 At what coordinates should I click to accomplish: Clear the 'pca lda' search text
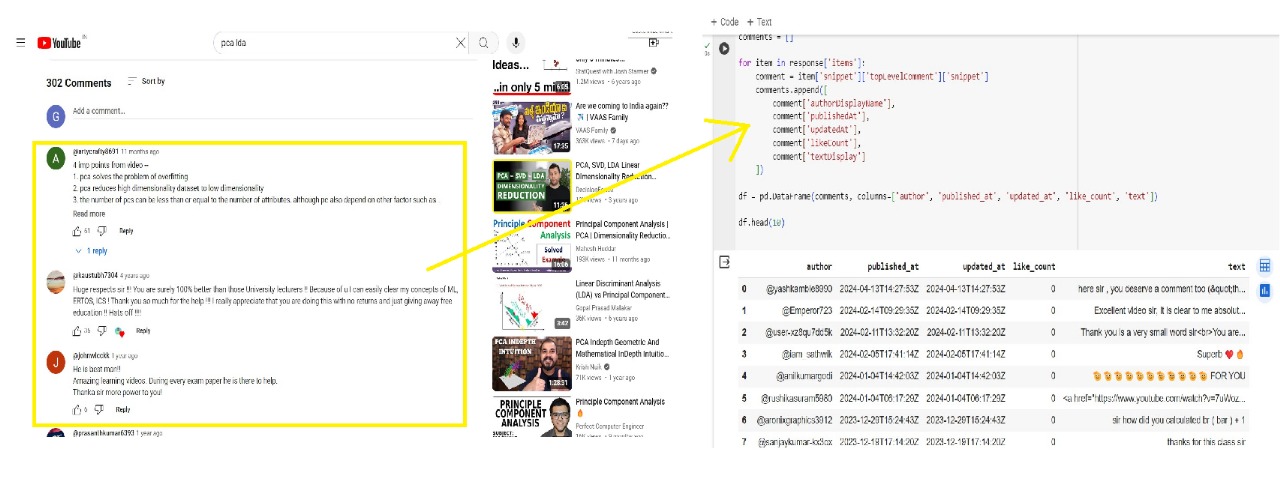(x=460, y=43)
